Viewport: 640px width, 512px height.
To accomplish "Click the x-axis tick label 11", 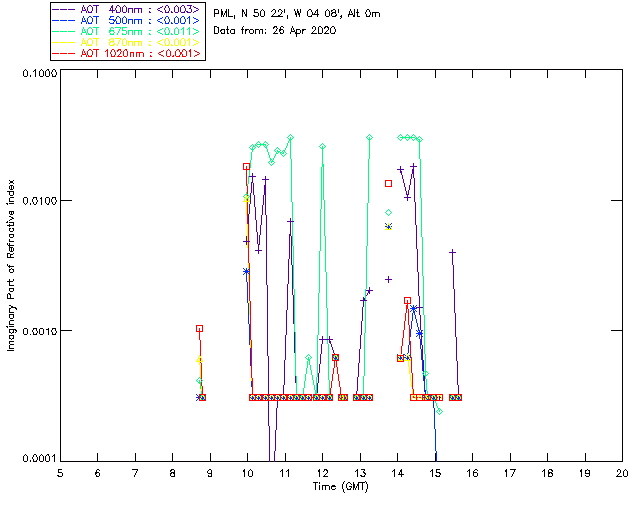I will pyautogui.click(x=285, y=474).
